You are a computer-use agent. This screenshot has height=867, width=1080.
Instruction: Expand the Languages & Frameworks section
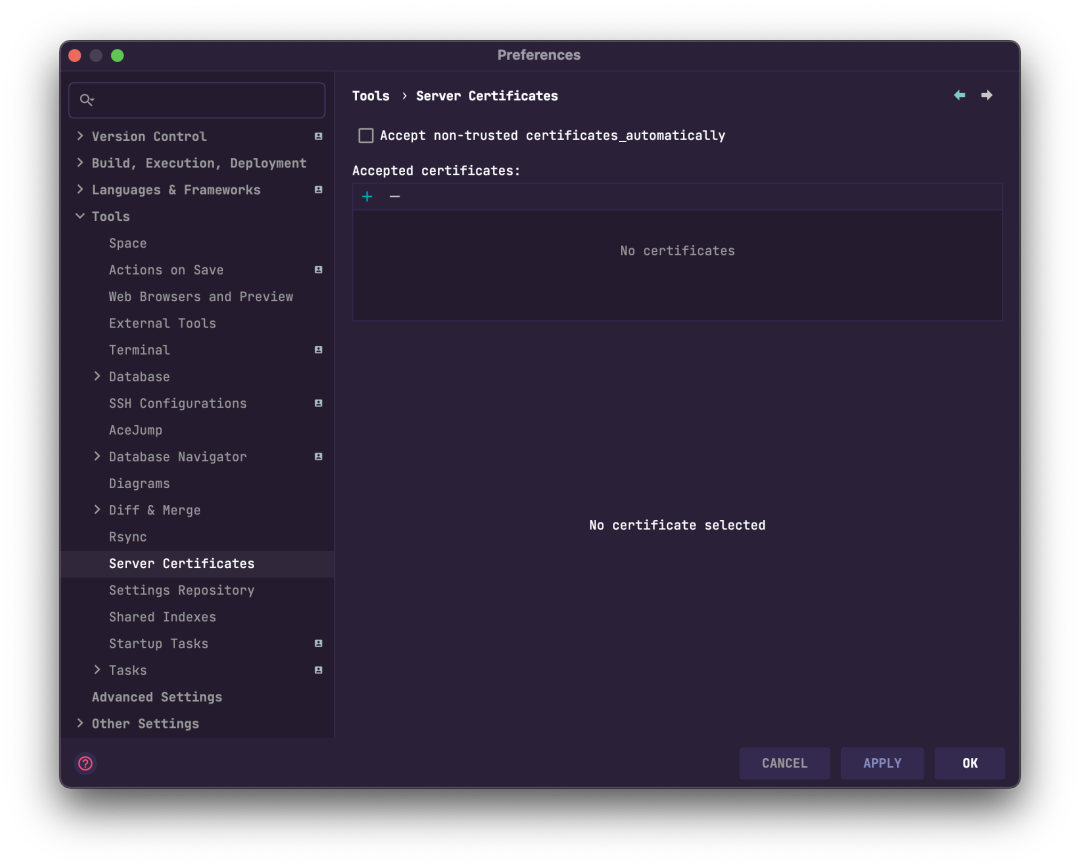(80, 189)
